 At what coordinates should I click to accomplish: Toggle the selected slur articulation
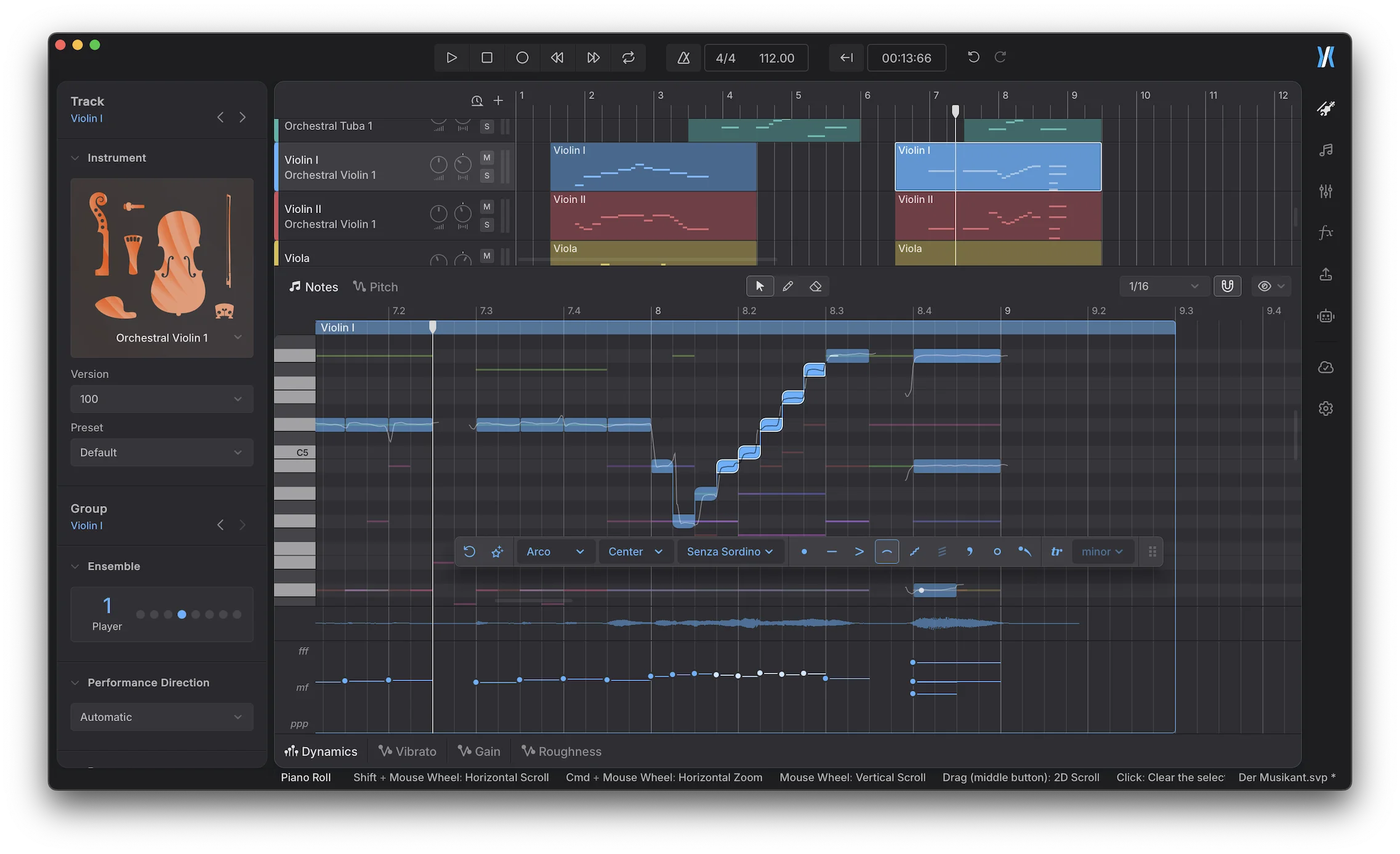887,552
